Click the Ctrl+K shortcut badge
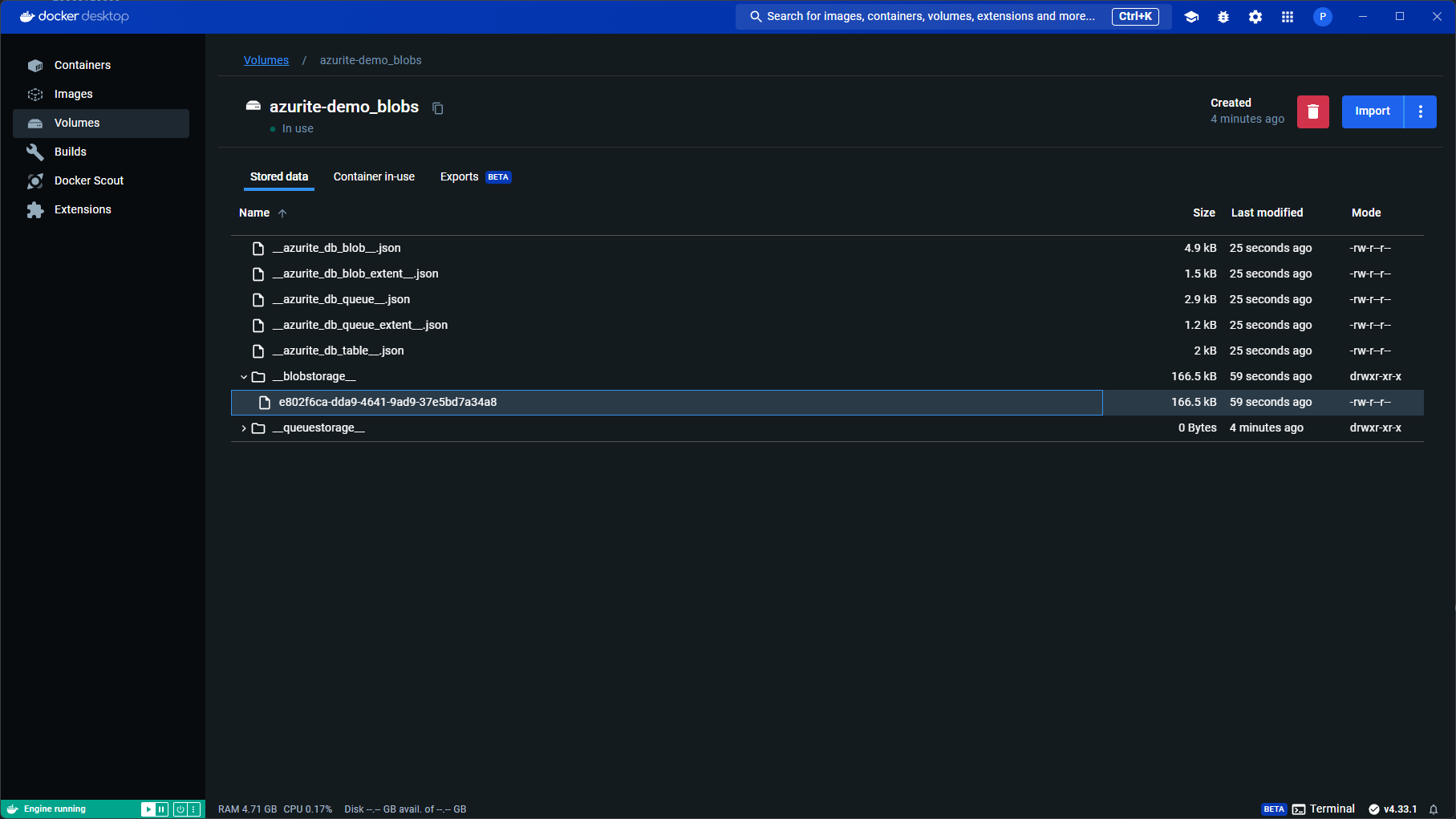 [x=1135, y=16]
